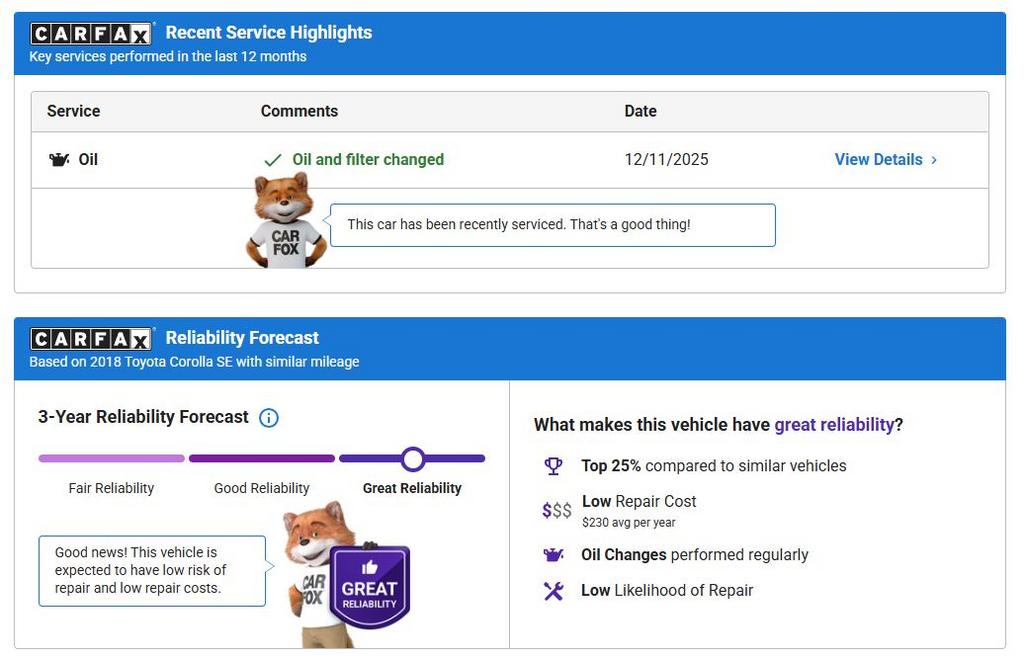Click the reliability slider circle marker
Screen dimensions: 1024x661
click(413, 459)
